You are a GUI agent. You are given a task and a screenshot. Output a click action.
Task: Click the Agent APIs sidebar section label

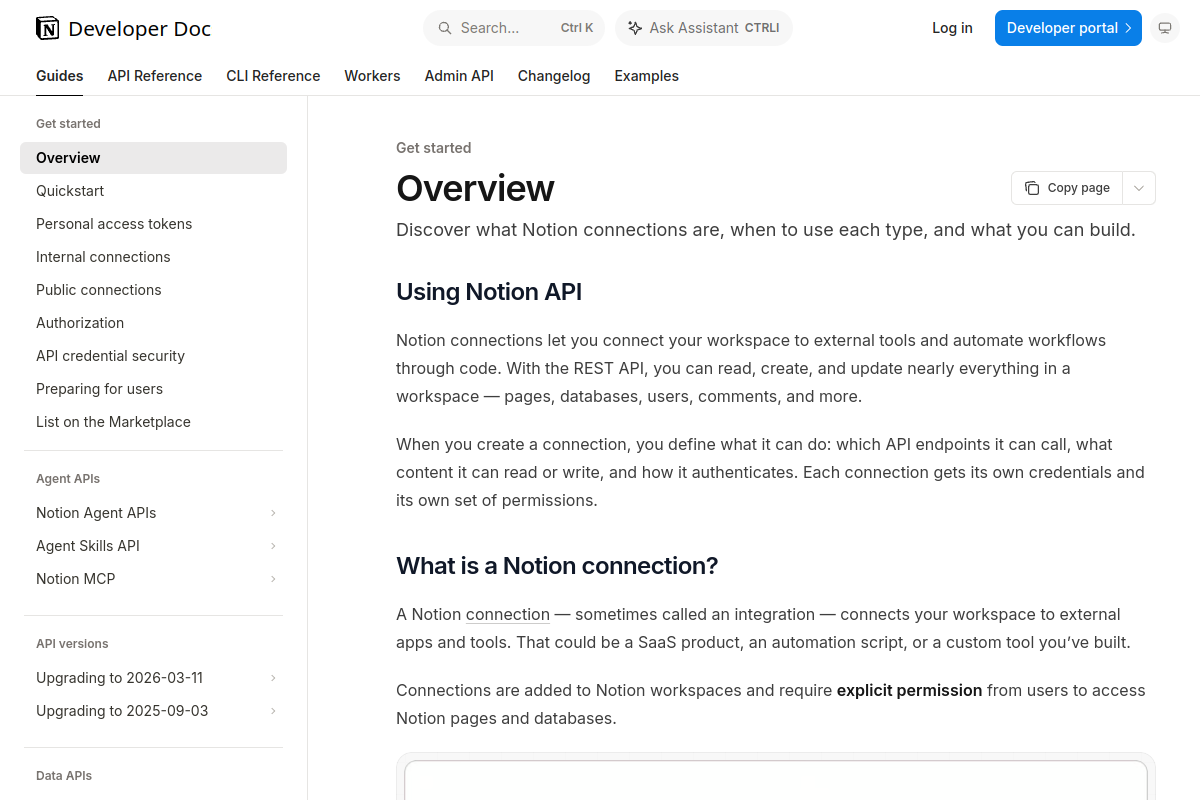click(x=68, y=479)
